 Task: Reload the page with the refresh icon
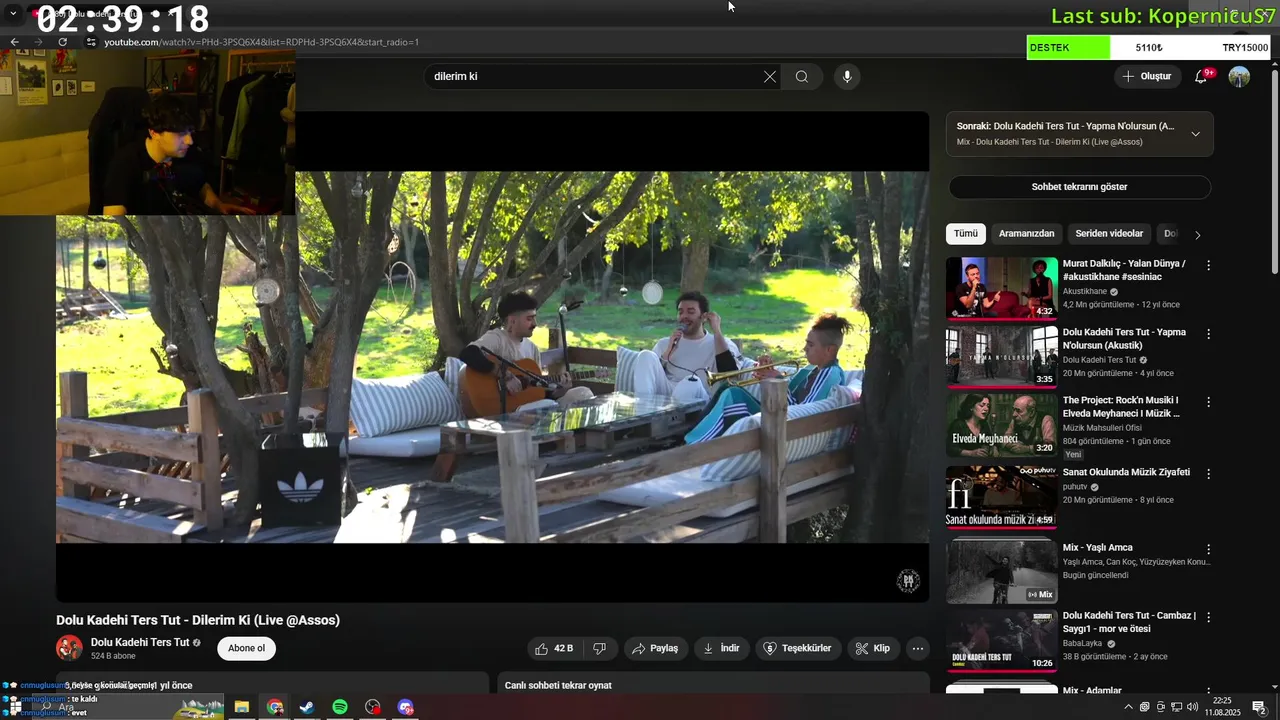click(63, 42)
